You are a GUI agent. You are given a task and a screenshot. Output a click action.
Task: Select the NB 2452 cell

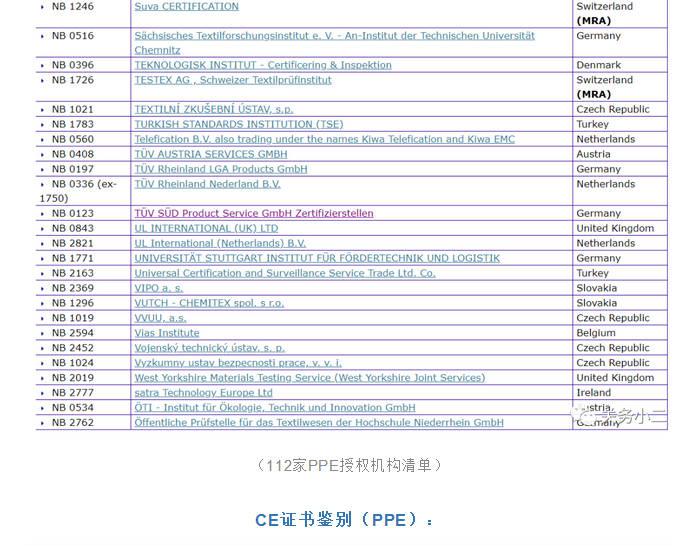[83, 348]
